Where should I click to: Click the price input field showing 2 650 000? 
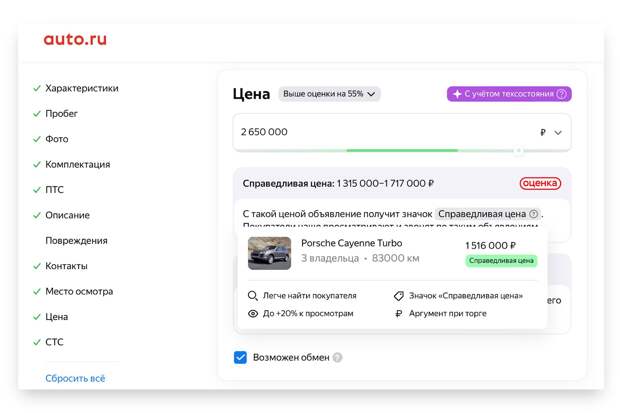pyautogui.click(x=402, y=132)
